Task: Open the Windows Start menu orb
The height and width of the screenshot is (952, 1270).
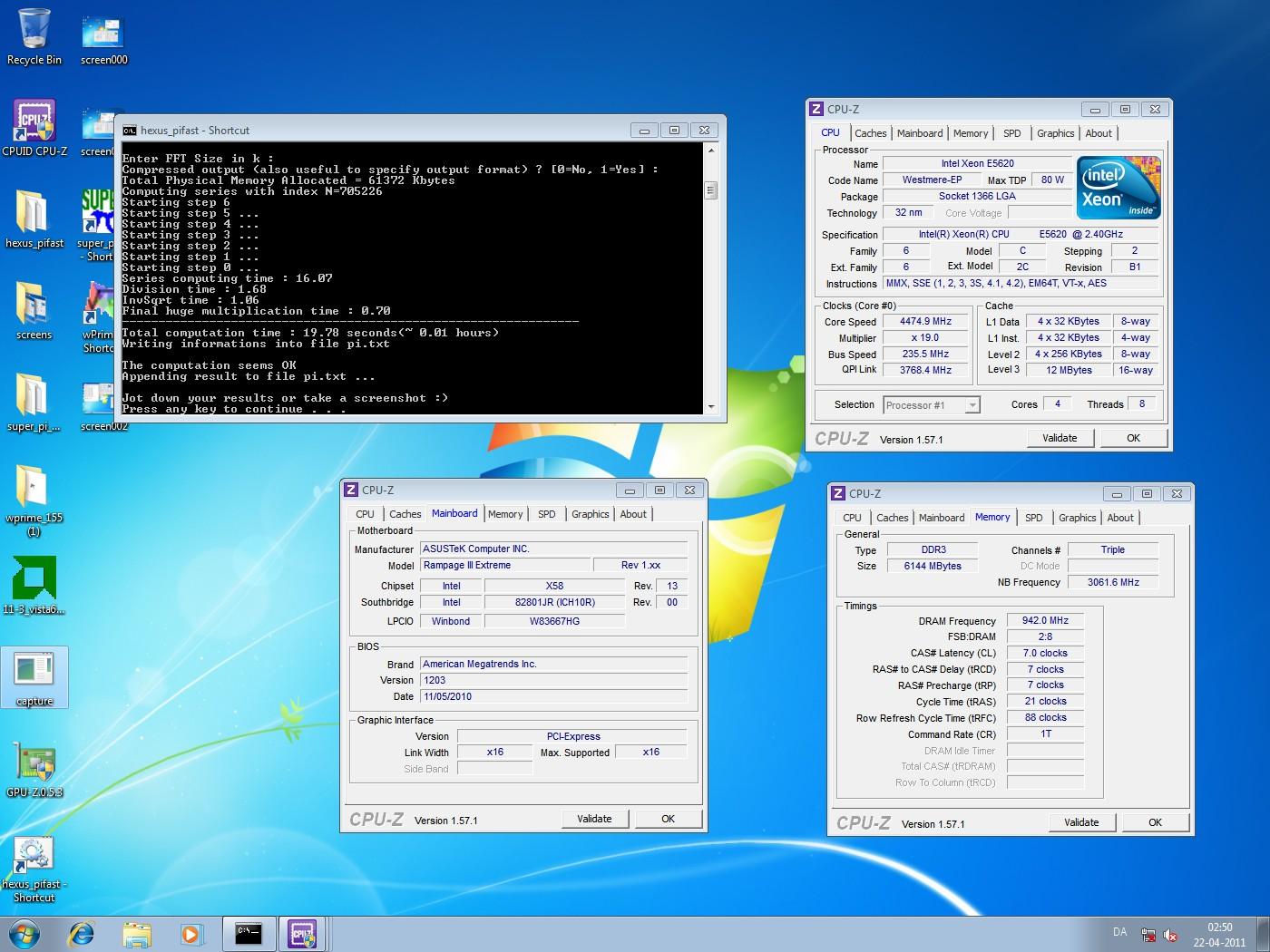Action: (24, 934)
